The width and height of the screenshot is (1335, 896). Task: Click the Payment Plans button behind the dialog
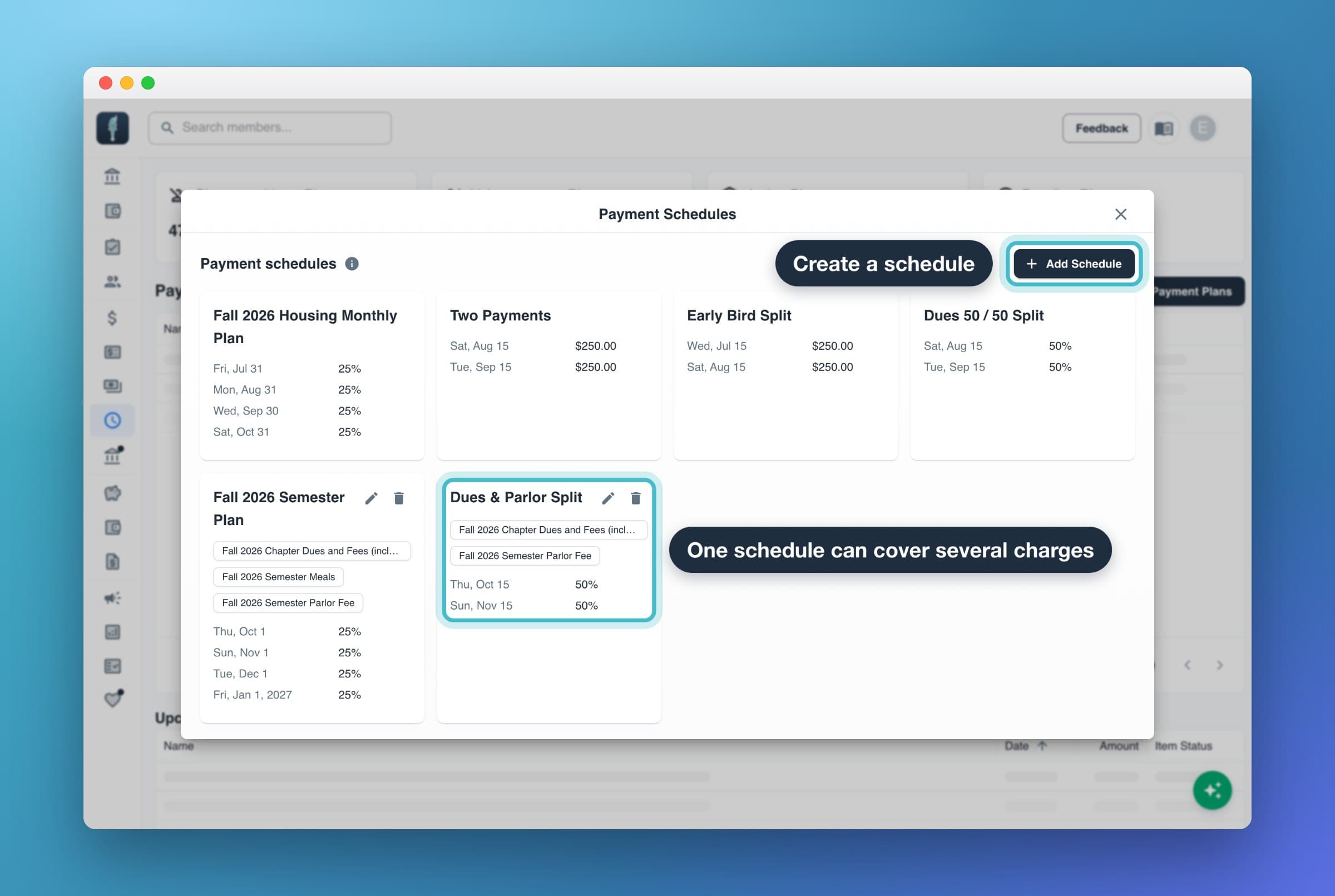(x=1198, y=291)
